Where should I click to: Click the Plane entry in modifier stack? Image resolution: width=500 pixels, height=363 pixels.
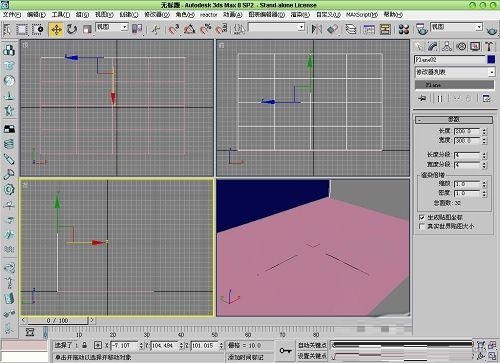455,85
